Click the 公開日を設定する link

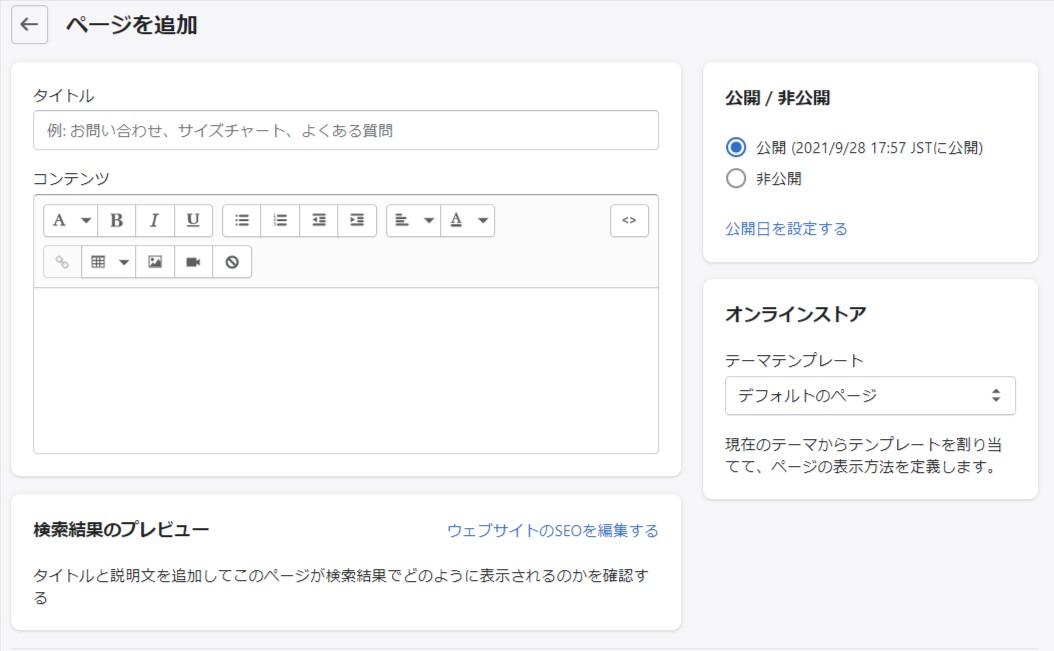[786, 229]
